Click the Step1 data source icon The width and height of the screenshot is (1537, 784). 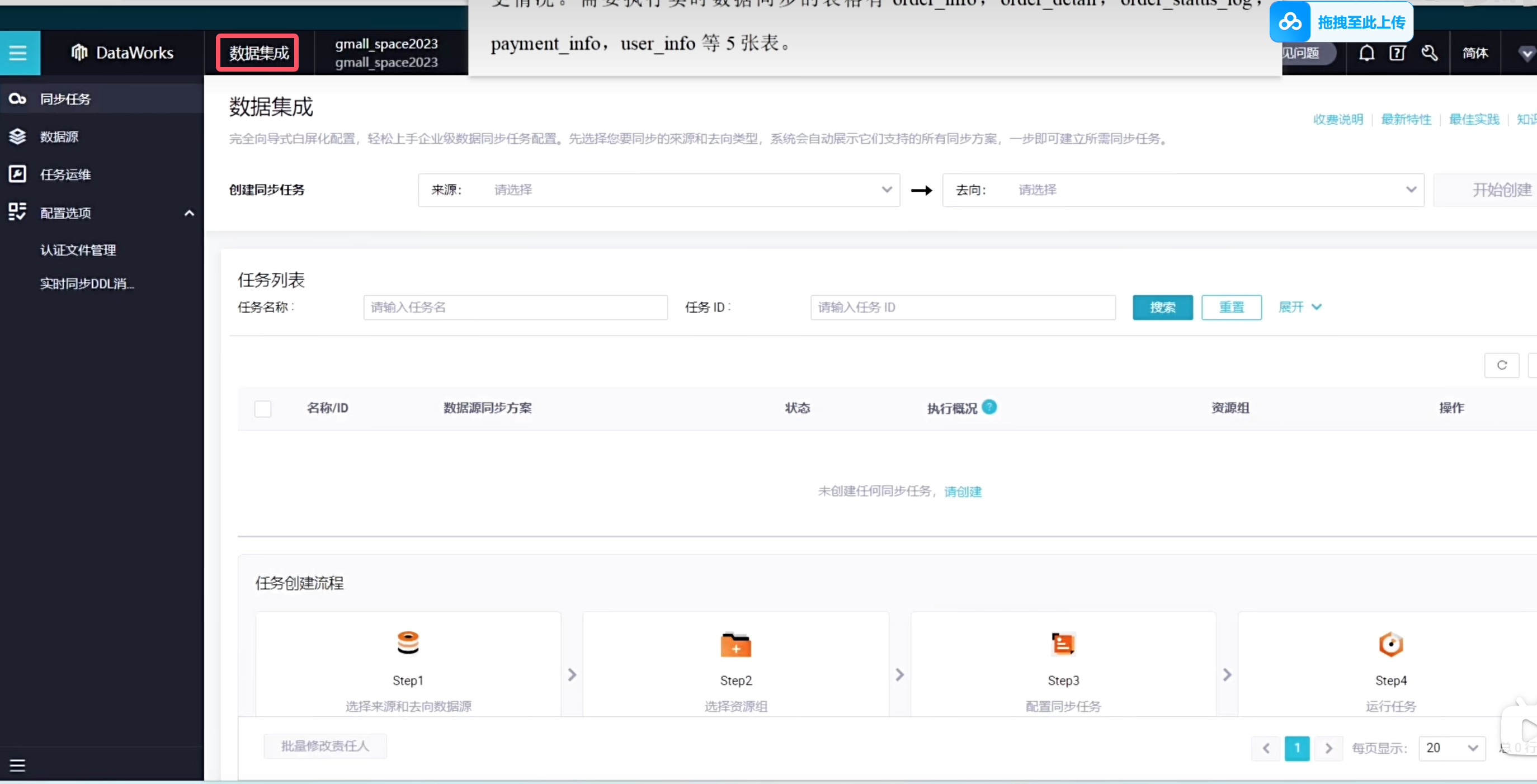408,643
